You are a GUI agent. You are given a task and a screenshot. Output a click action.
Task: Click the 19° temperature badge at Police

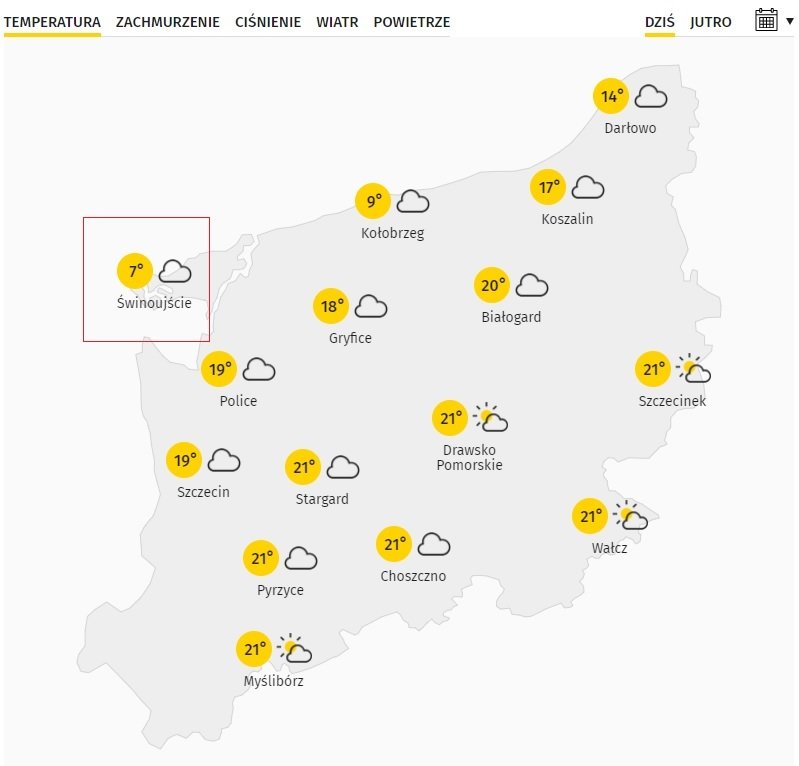point(219,369)
